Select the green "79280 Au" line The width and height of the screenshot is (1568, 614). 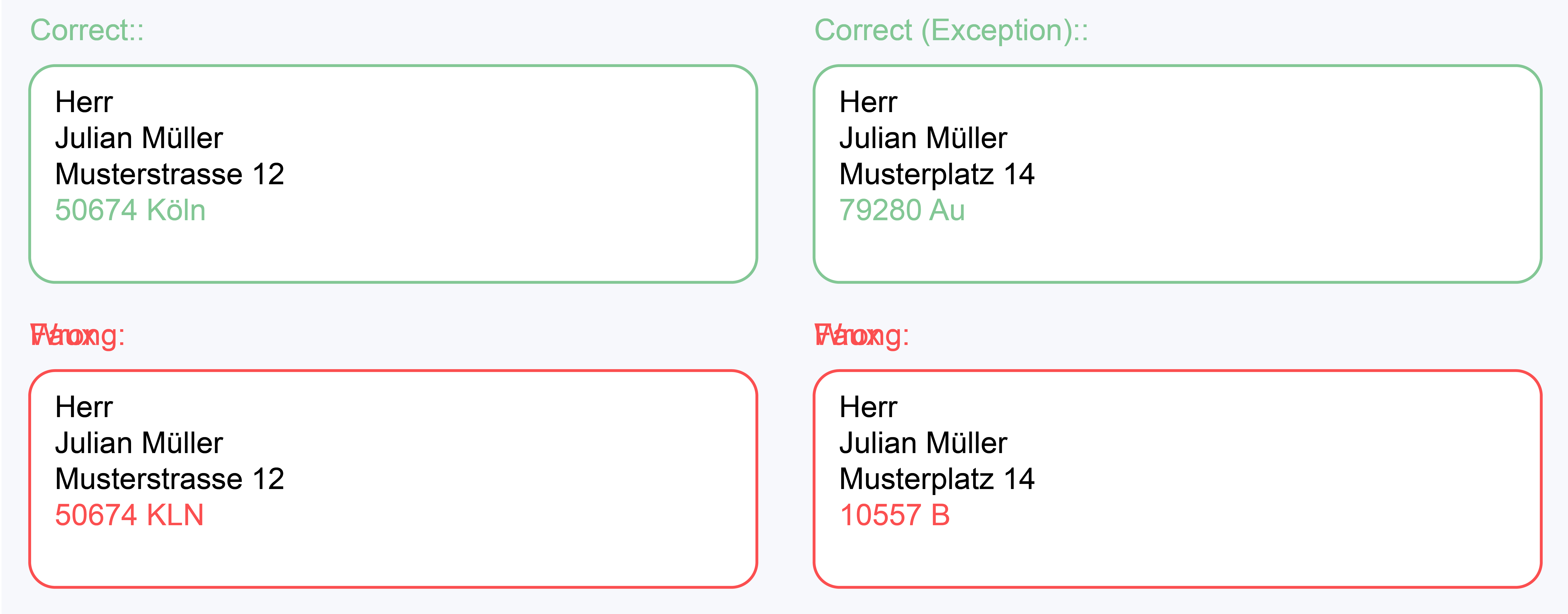click(x=901, y=210)
